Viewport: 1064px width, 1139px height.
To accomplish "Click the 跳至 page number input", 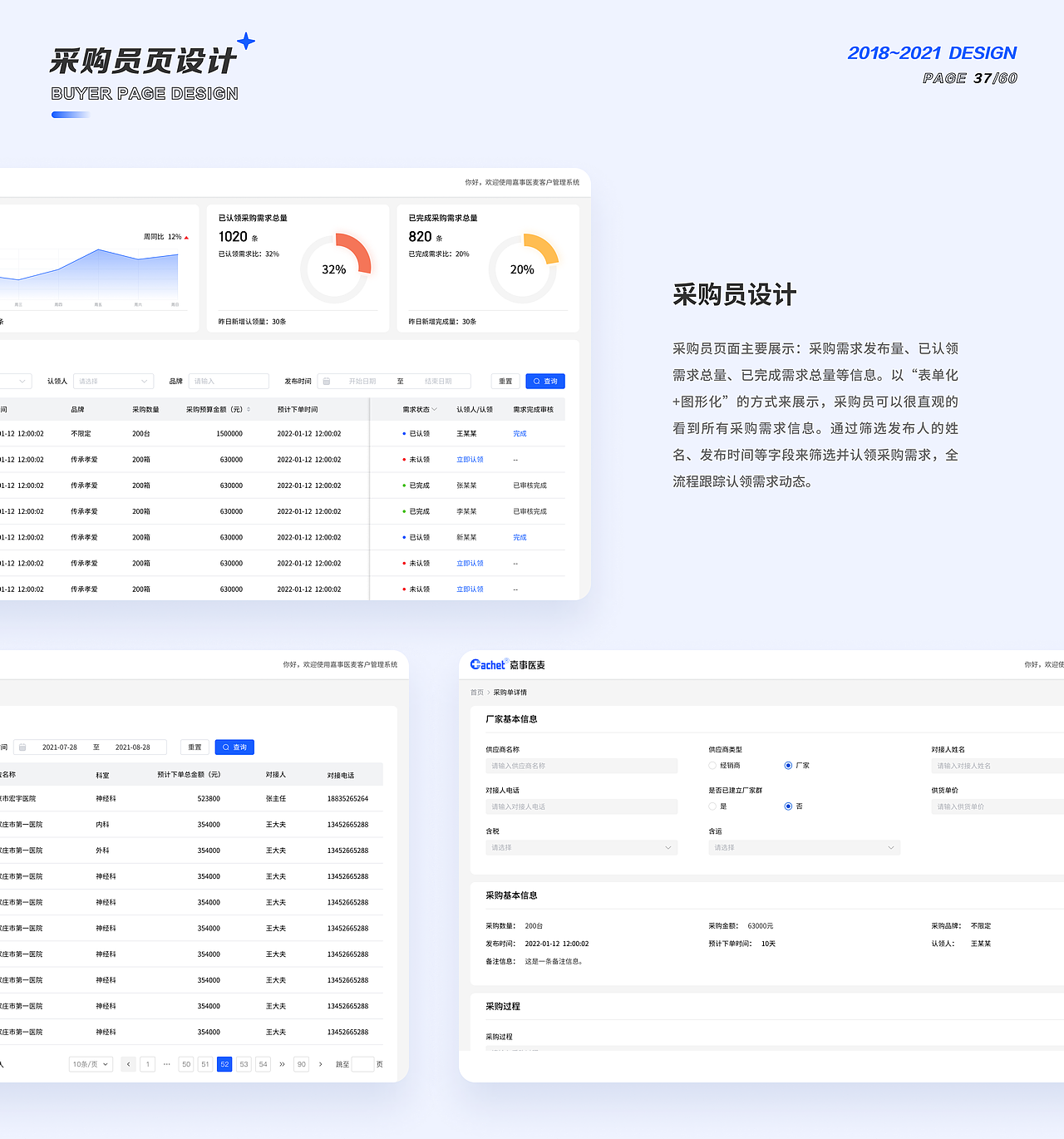I will click(363, 1064).
